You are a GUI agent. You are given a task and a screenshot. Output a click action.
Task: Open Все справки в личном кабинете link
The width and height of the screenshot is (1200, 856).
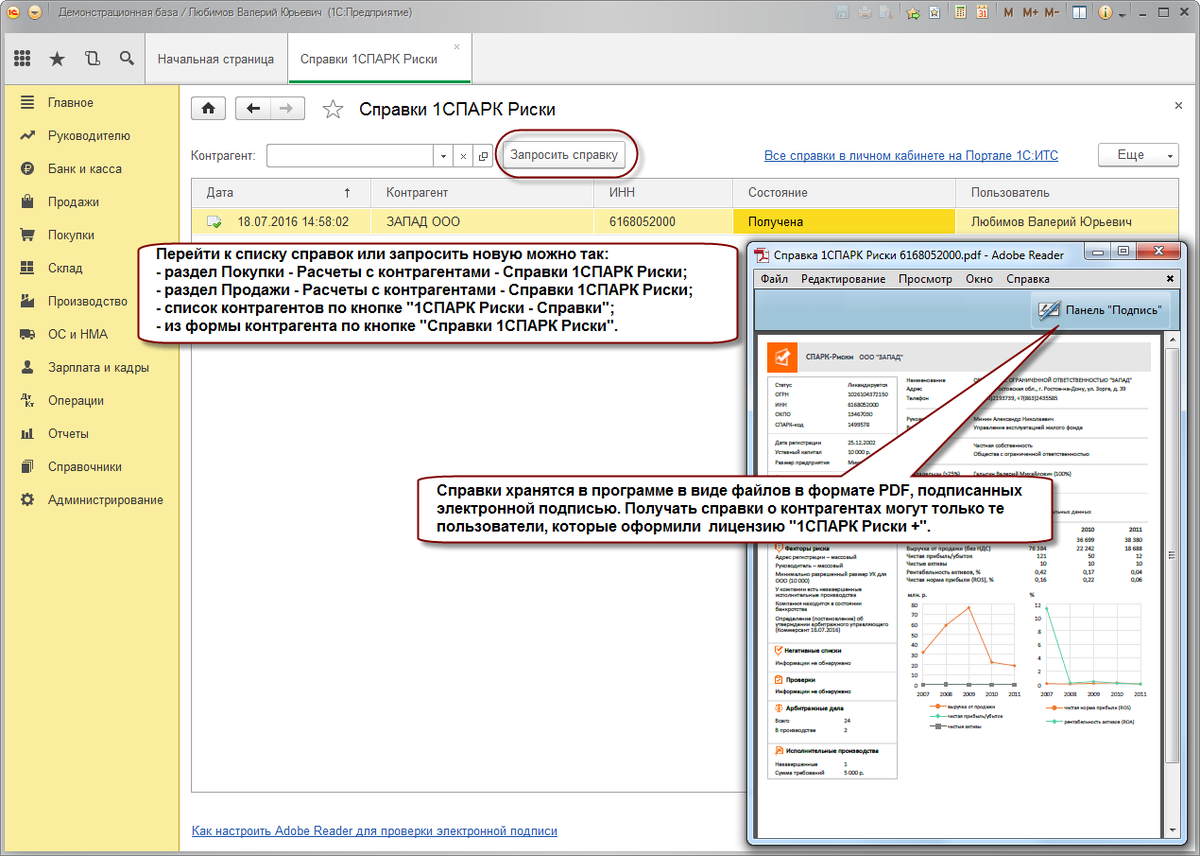coord(911,156)
